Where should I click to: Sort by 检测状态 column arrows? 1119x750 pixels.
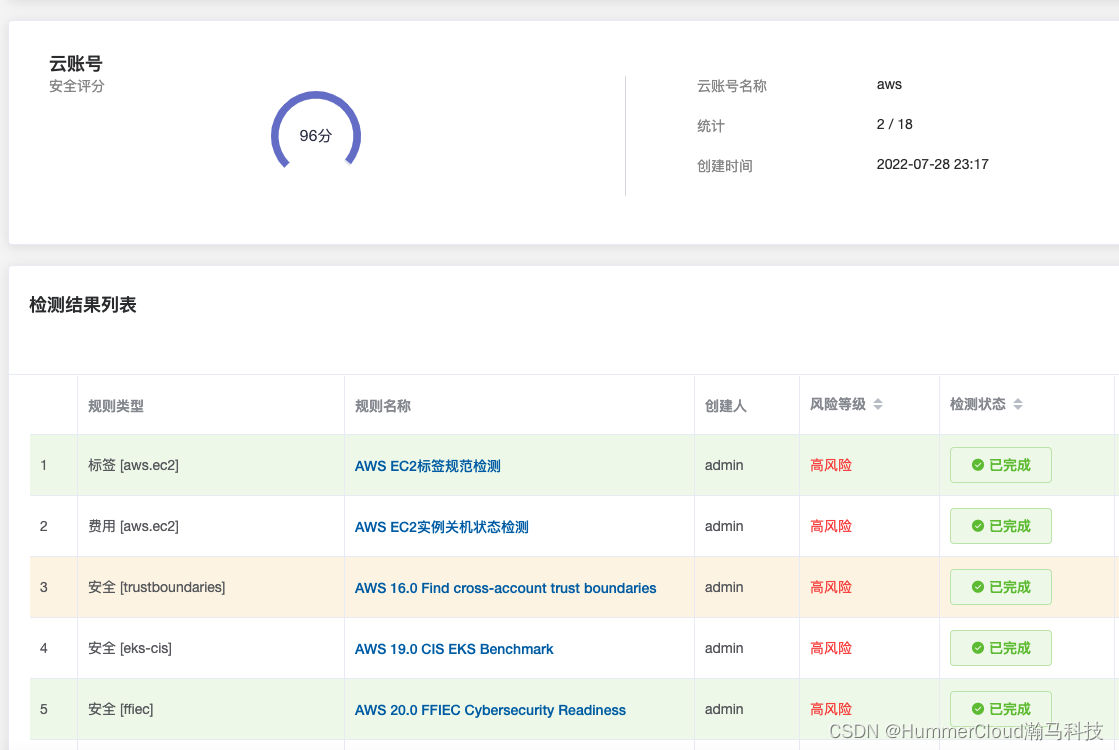(x=1018, y=405)
